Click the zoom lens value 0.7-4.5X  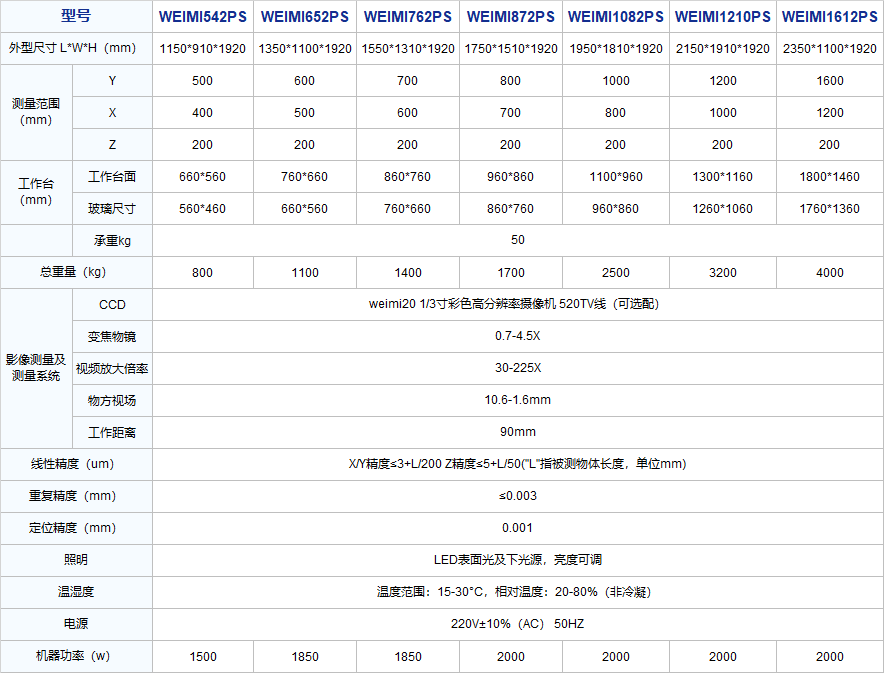point(518,336)
